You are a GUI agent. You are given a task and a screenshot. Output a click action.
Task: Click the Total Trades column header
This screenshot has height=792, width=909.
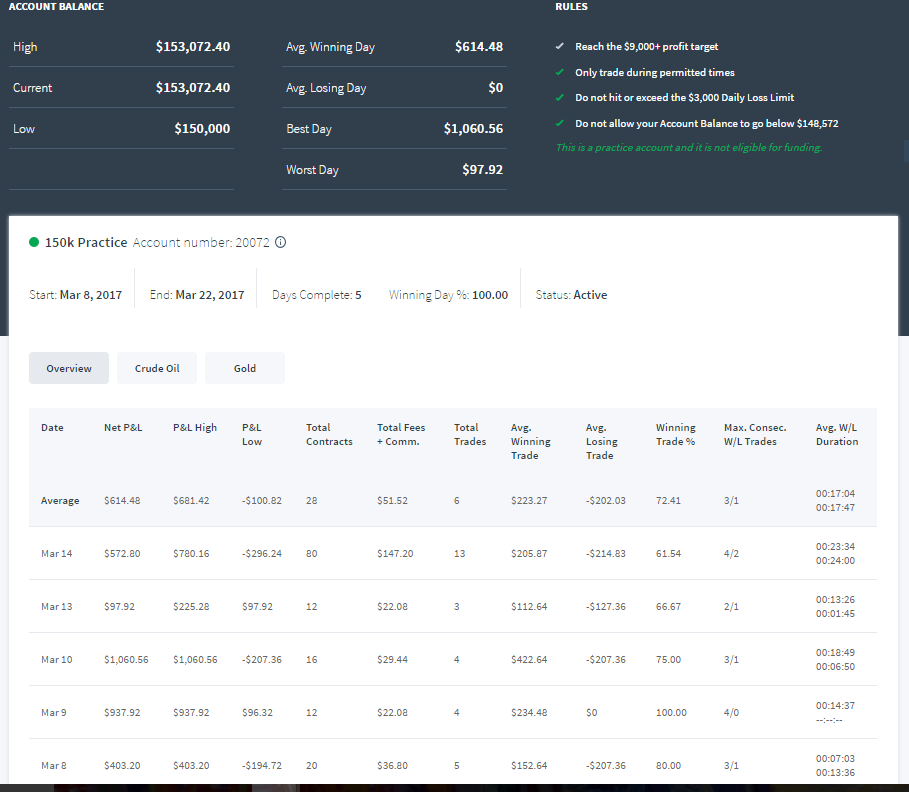(470, 434)
